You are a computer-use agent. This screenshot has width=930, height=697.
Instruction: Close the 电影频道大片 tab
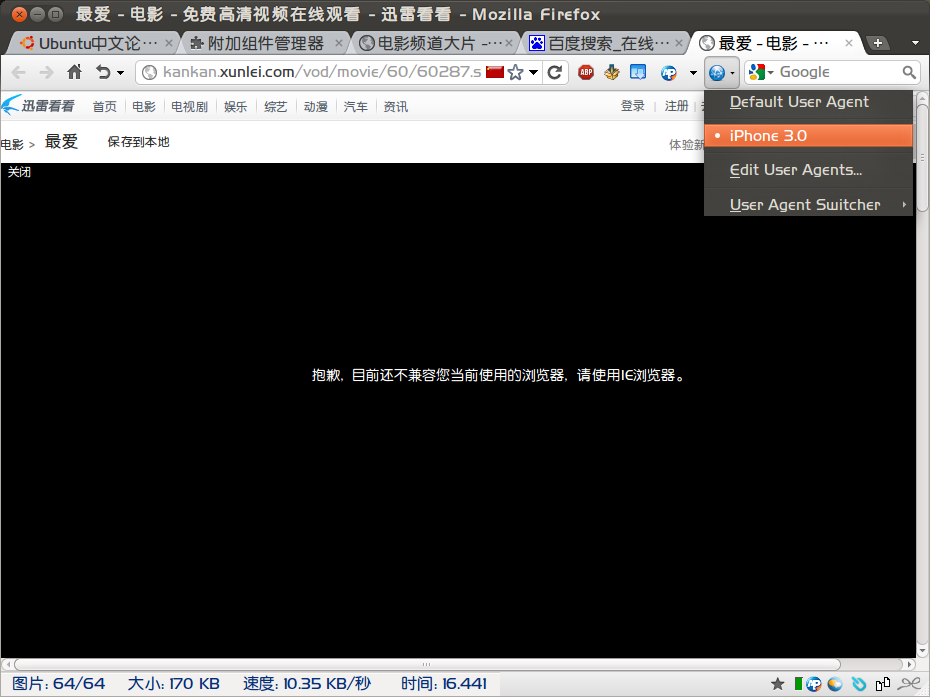pos(508,43)
